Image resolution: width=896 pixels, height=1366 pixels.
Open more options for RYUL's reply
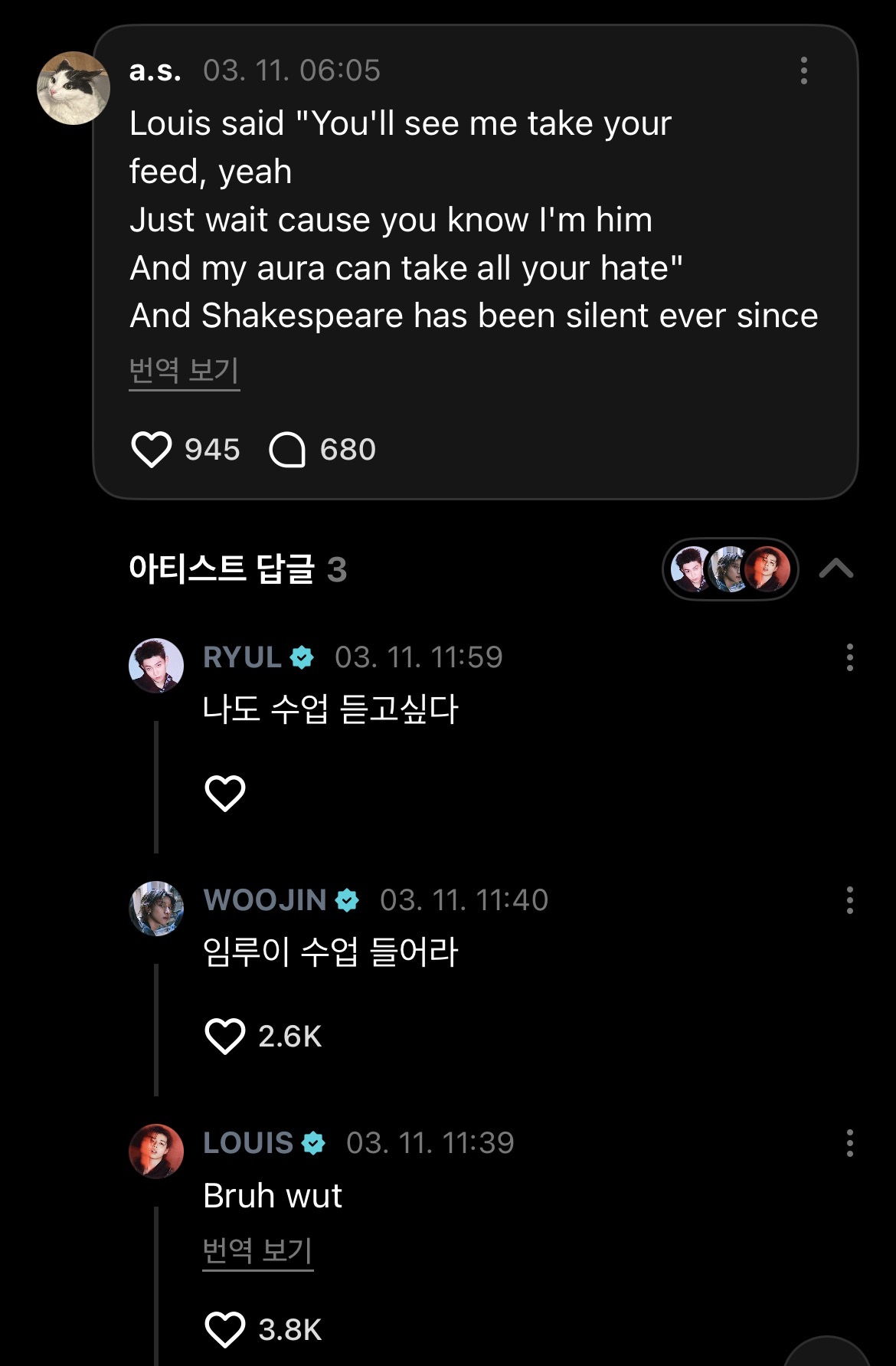point(849,657)
